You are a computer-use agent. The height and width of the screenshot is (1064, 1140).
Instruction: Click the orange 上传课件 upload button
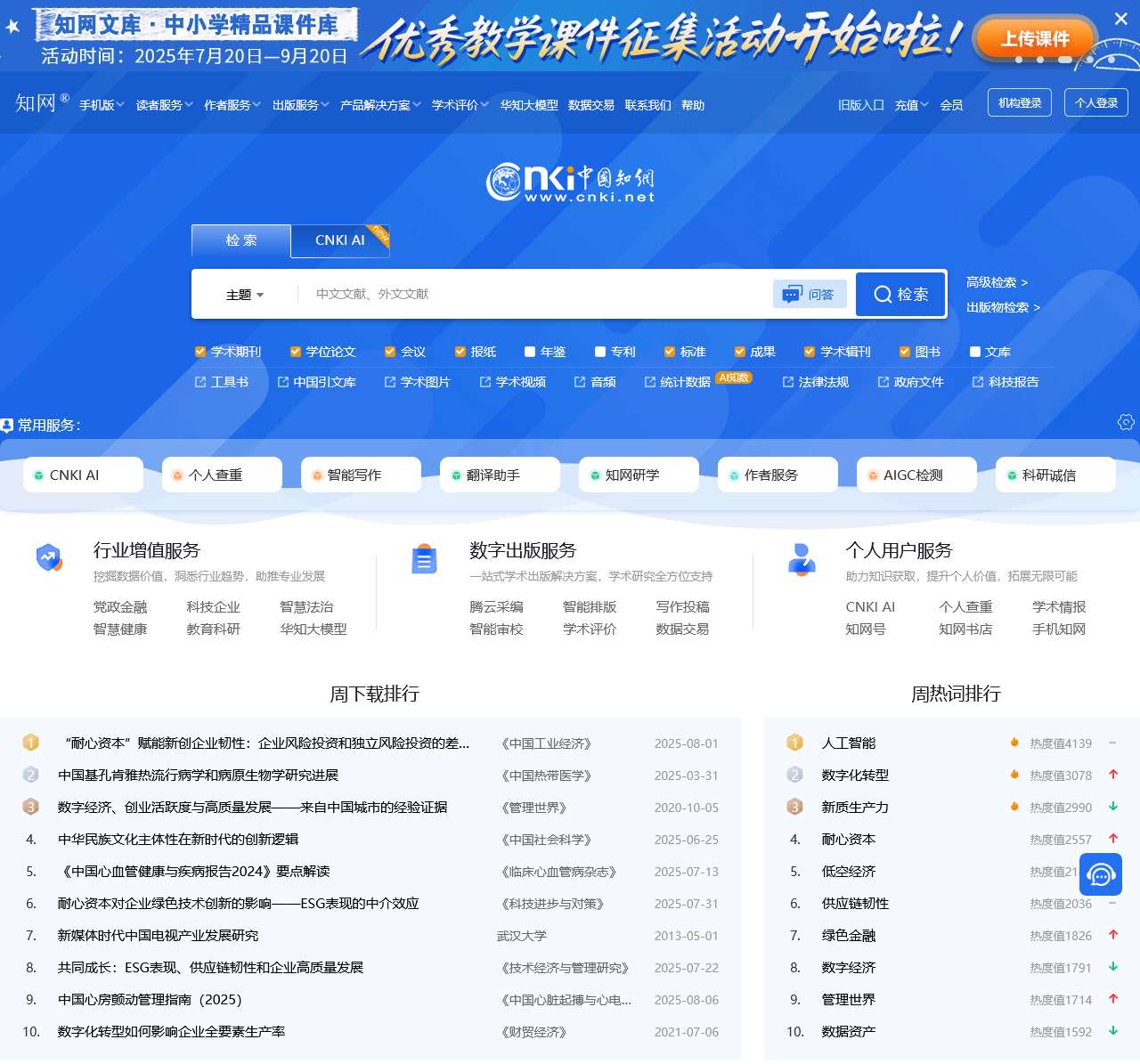pyautogui.click(x=1034, y=39)
